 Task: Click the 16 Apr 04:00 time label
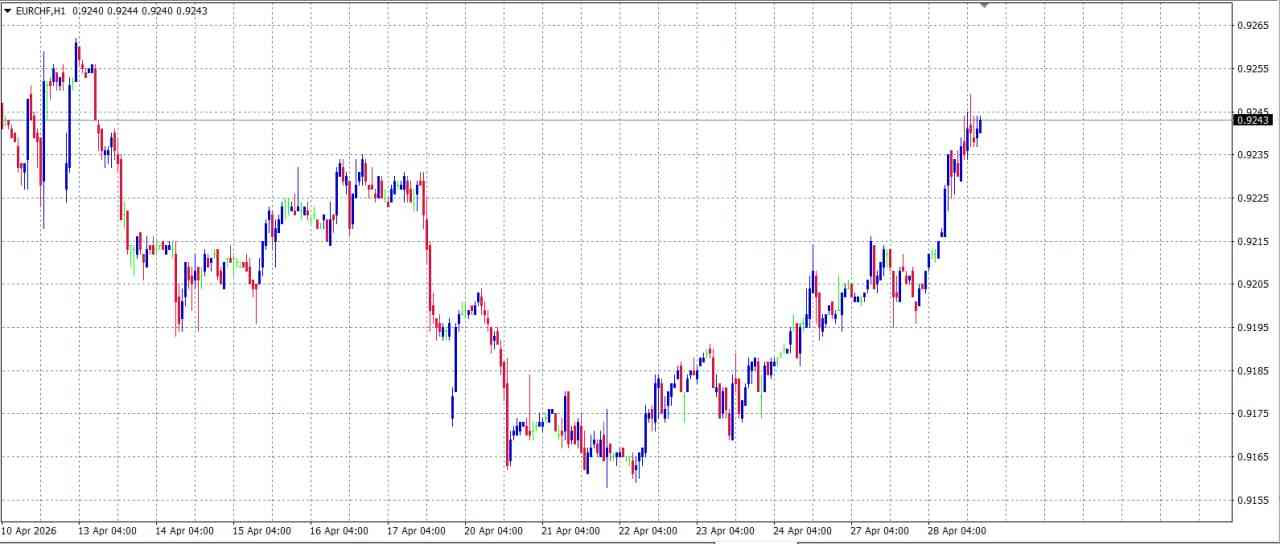click(x=340, y=531)
